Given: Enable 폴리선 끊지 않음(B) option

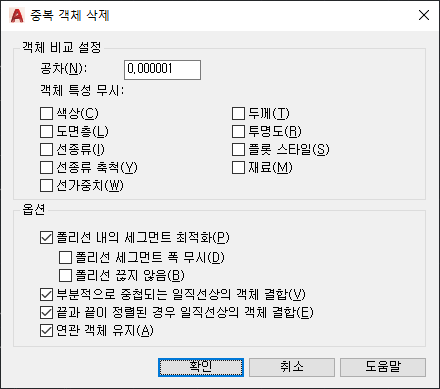Looking at the screenshot, I should (65, 275).
